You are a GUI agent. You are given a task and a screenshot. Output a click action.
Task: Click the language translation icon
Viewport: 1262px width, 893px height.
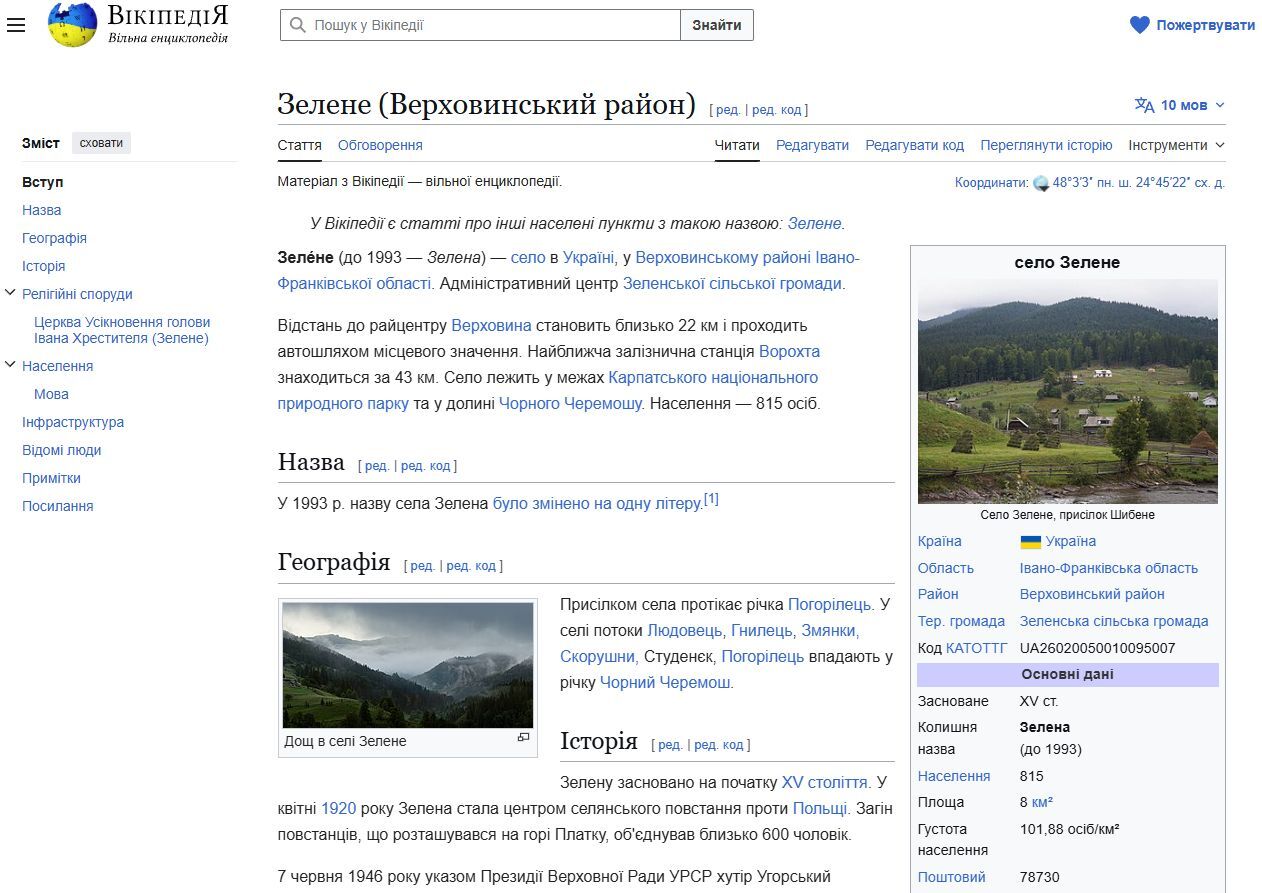point(1144,105)
